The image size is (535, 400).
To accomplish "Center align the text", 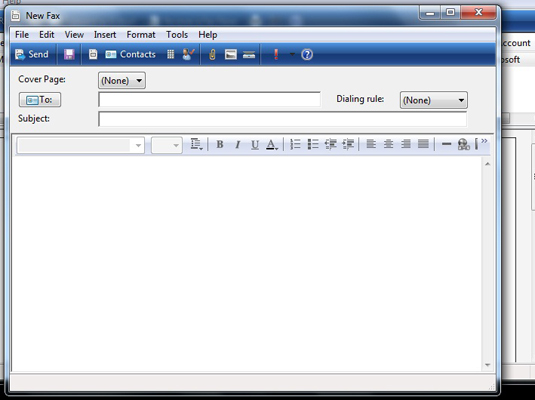I will point(388,144).
